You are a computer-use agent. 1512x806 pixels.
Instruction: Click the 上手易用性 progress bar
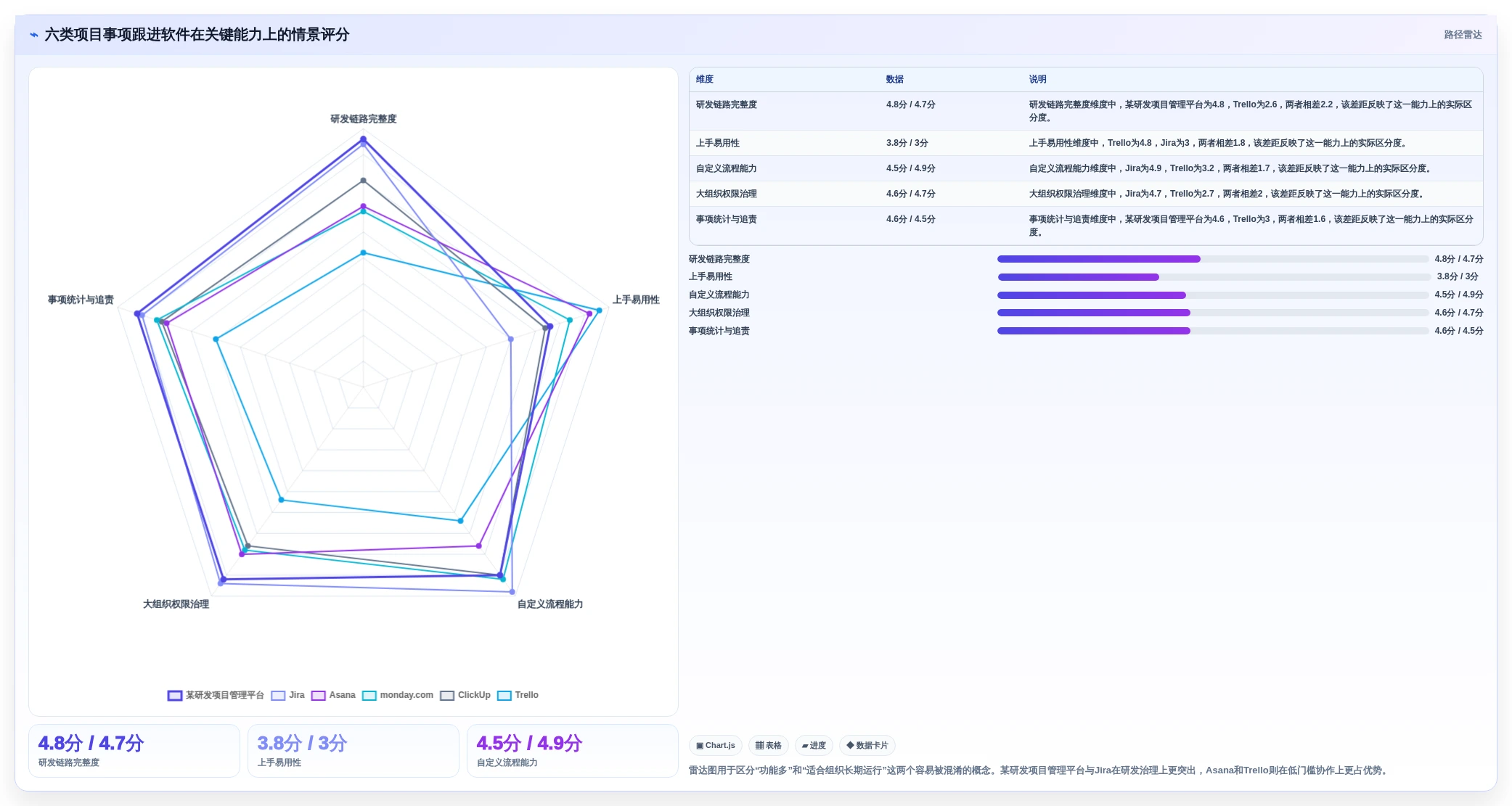coord(1213,277)
